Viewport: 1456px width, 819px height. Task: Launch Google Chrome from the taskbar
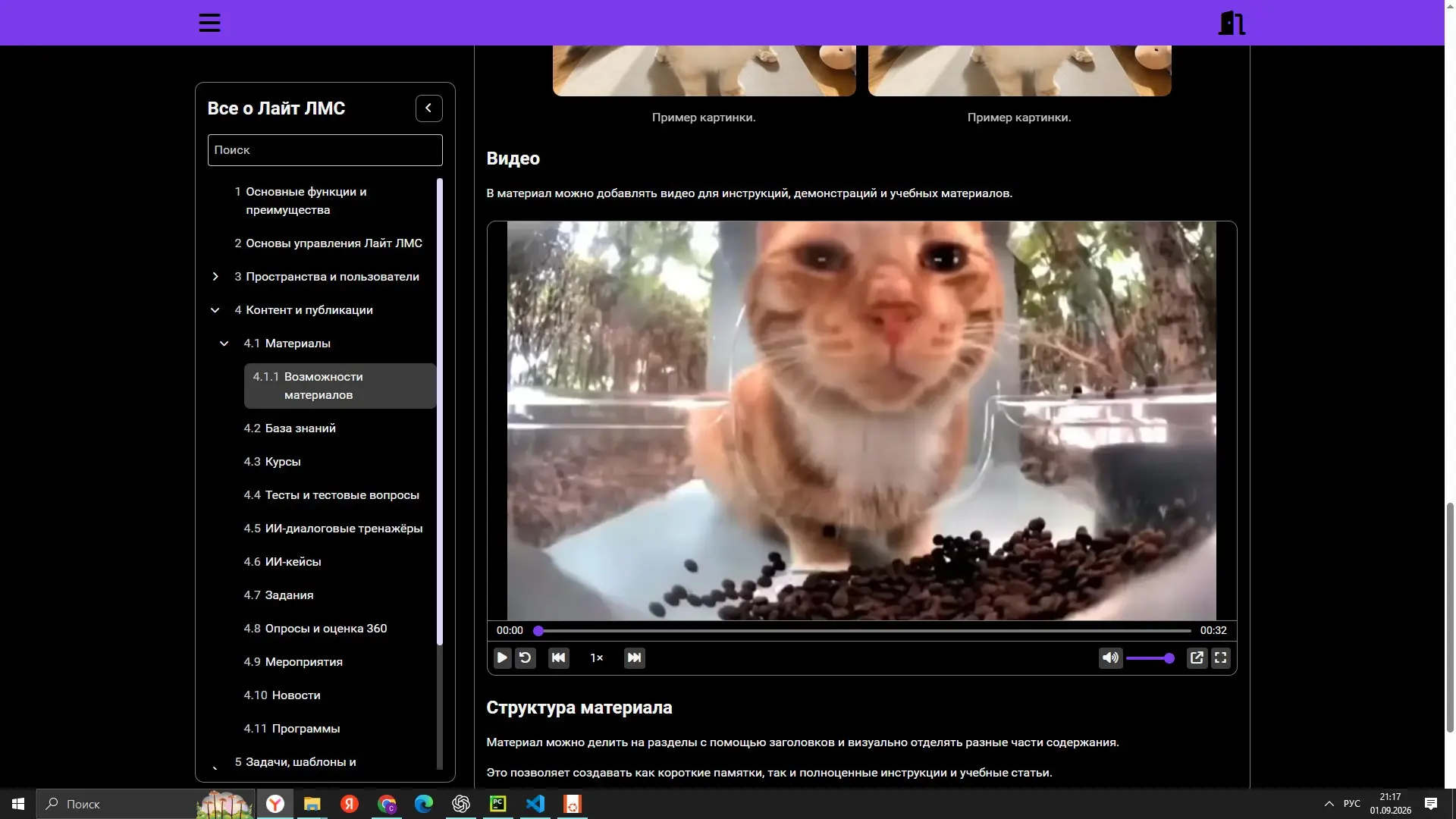[387, 804]
